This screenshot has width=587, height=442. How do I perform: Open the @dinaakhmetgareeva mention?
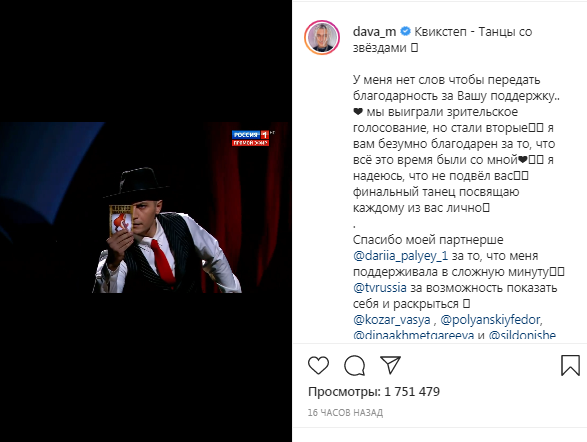pos(414,334)
